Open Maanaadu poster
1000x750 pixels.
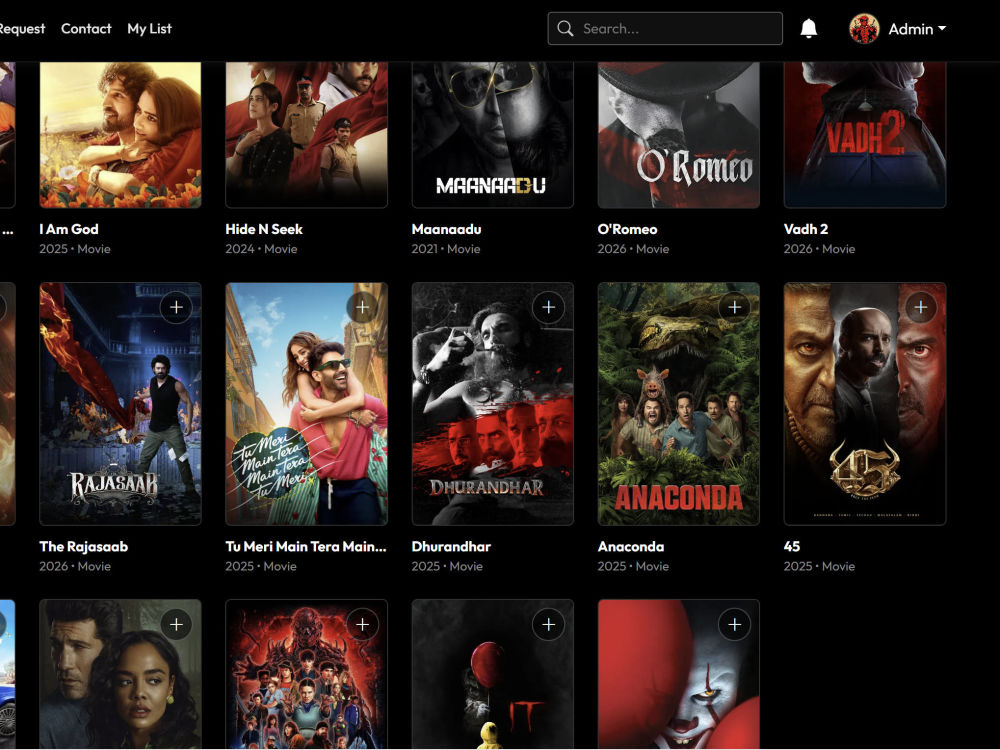493,135
